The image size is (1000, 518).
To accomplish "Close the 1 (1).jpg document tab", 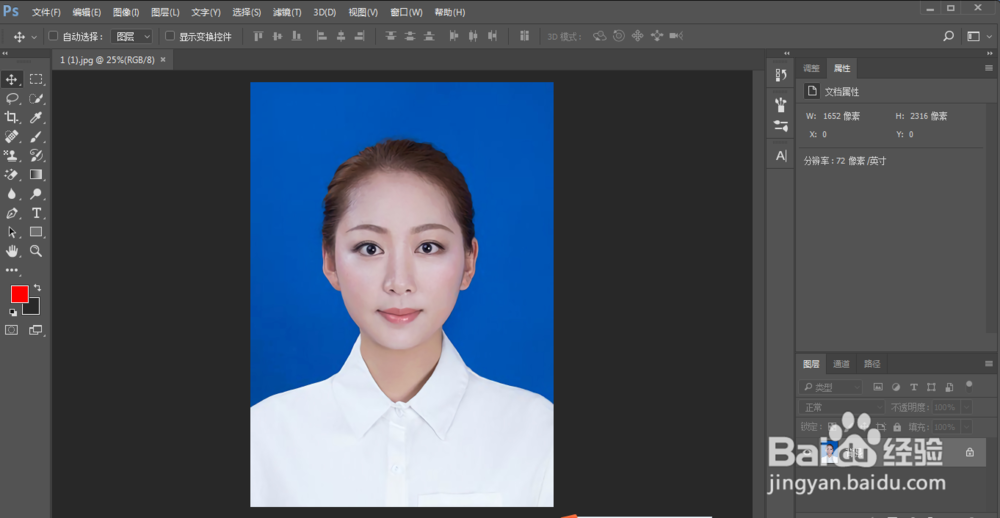I will (163, 59).
